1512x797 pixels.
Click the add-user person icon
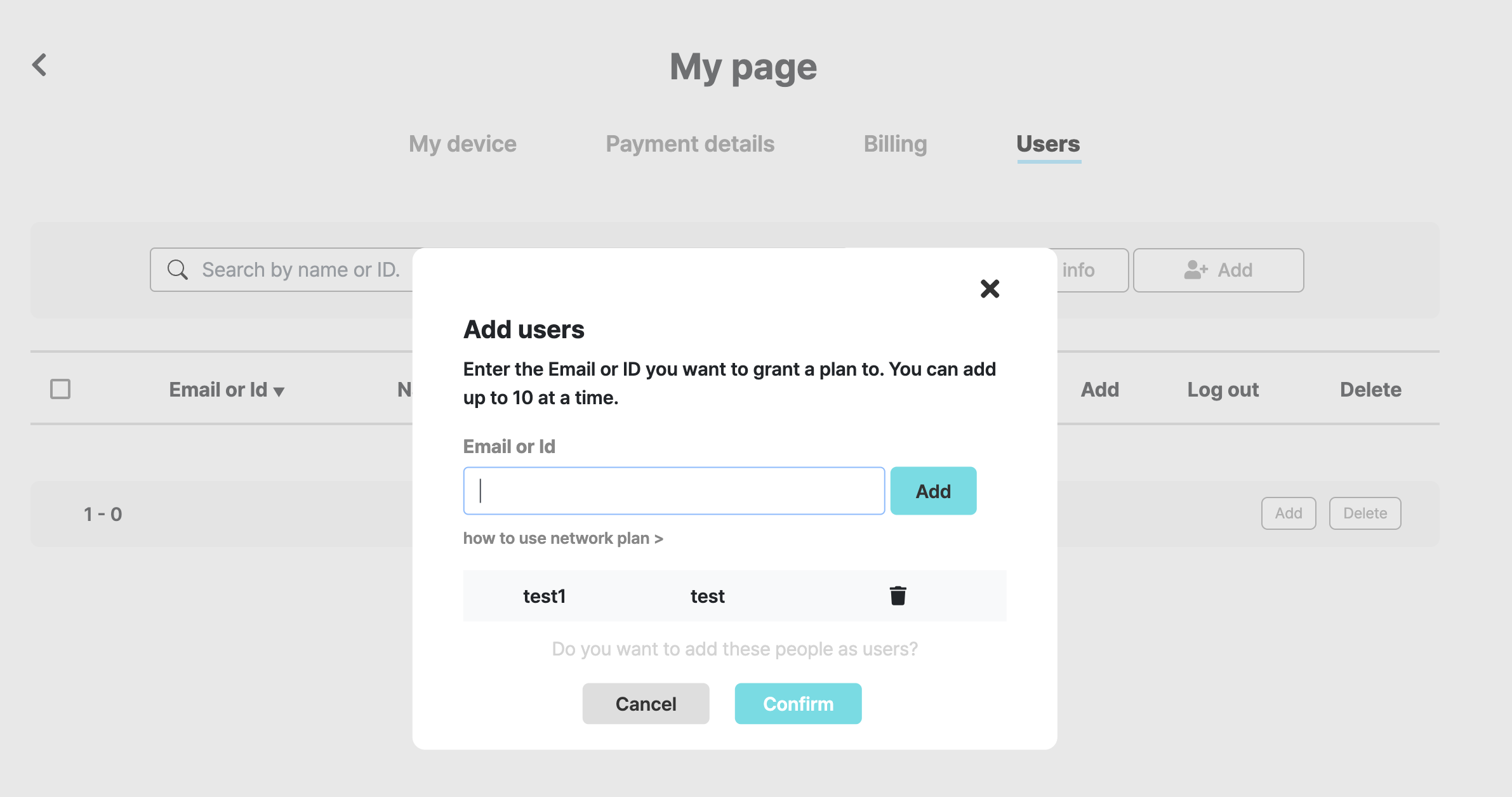click(1196, 270)
